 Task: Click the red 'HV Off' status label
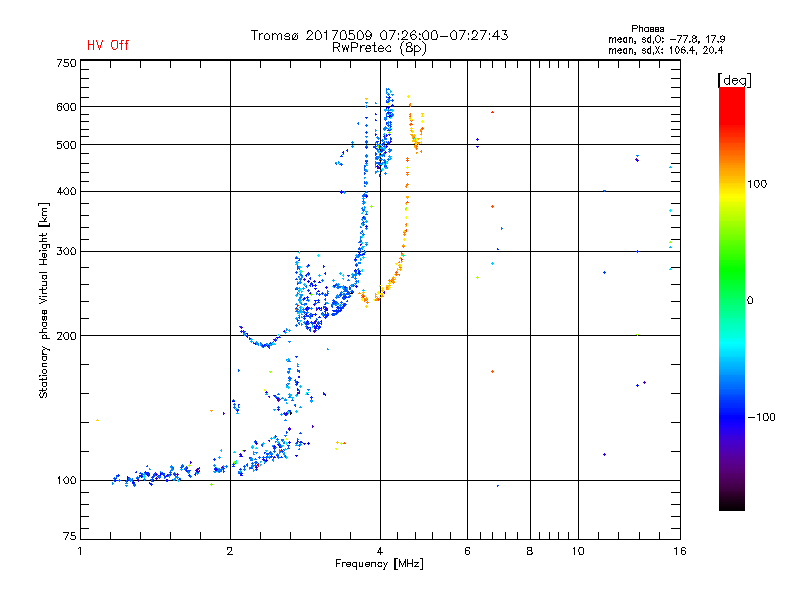(108, 45)
